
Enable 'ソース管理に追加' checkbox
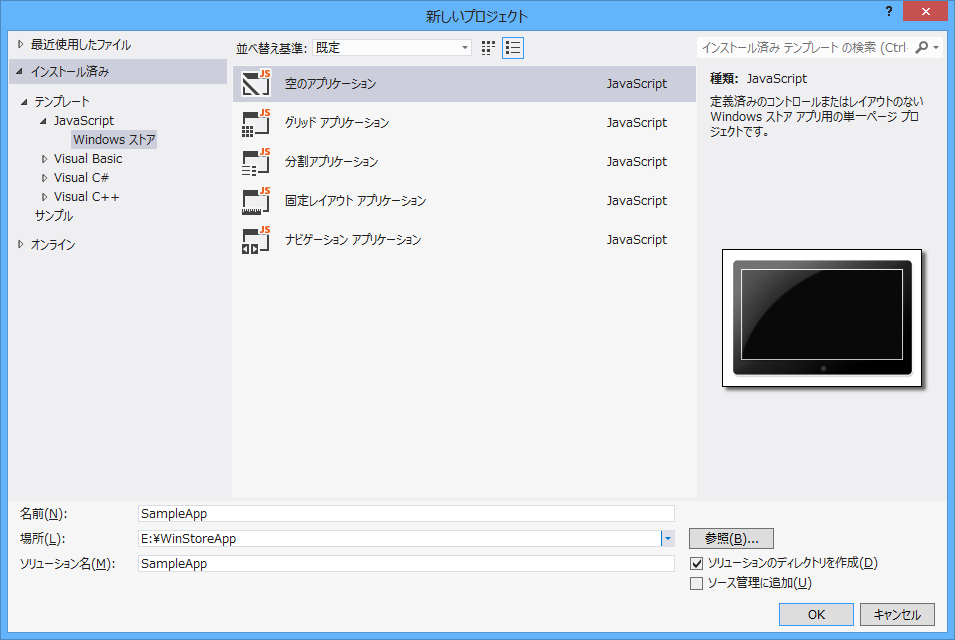[696, 583]
